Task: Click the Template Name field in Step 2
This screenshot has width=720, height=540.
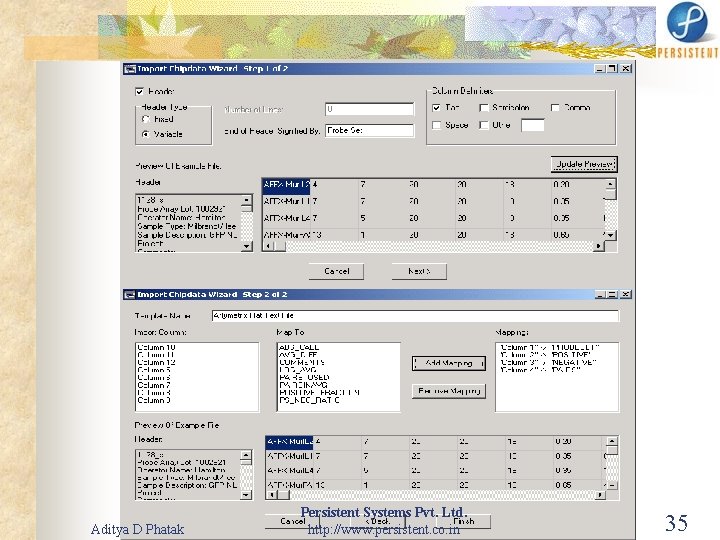Action: pos(415,316)
